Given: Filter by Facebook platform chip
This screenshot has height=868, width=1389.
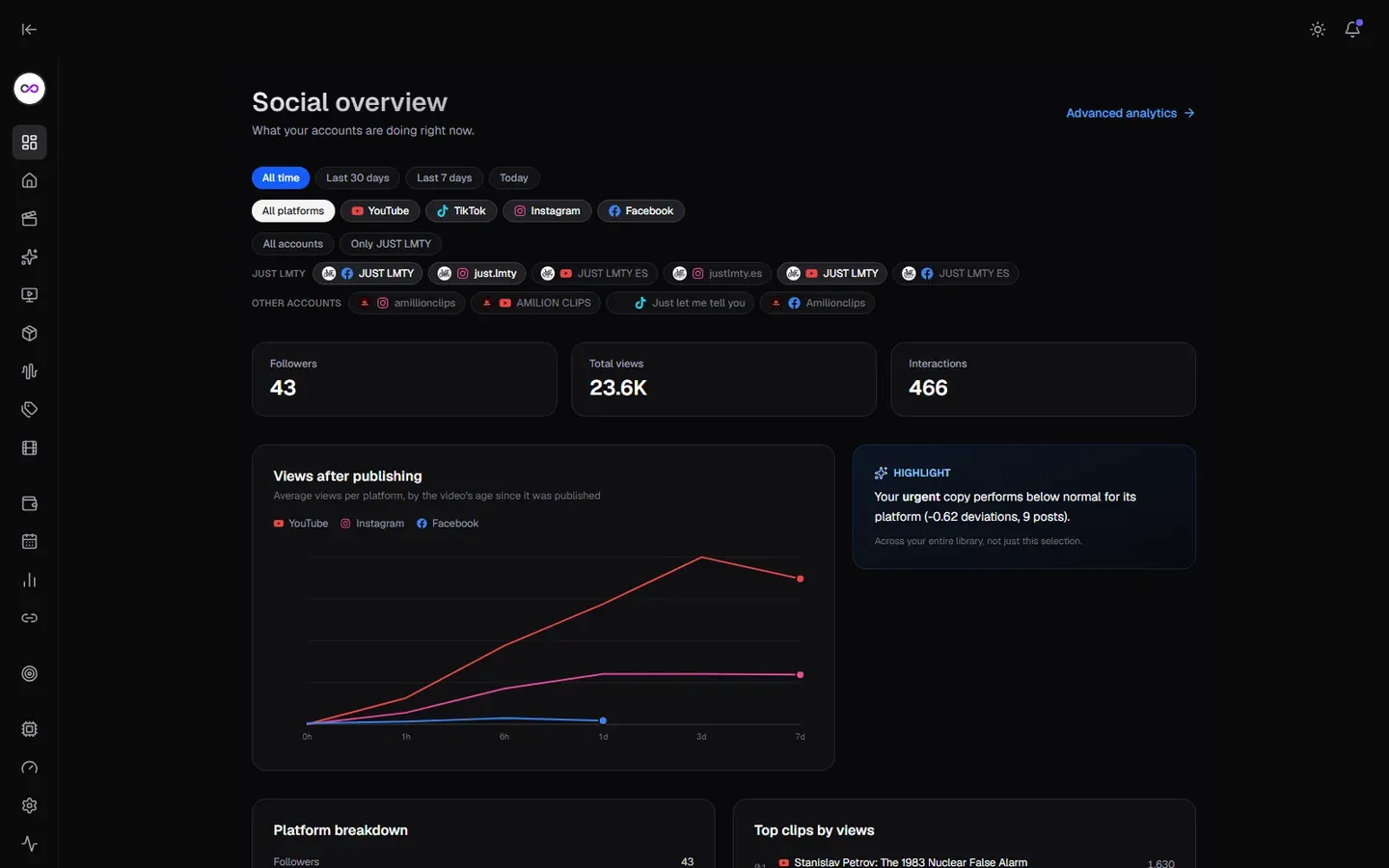Looking at the screenshot, I should (640, 211).
